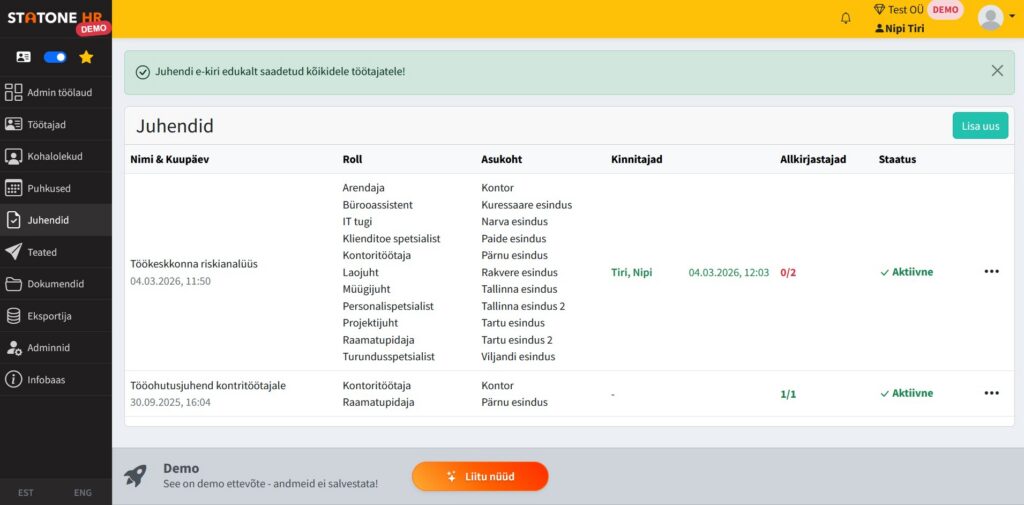Click the yellow star favorites icon

pyautogui.click(x=86, y=57)
